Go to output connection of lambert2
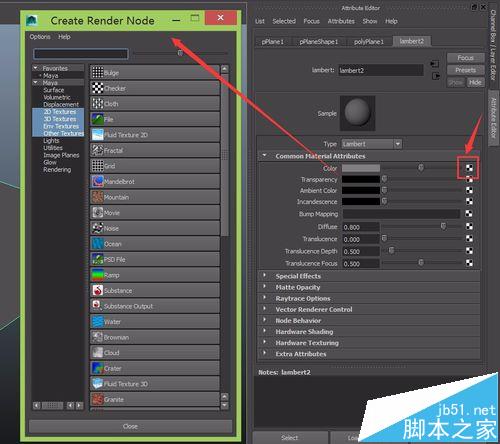 pyautogui.click(x=436, y=76)
